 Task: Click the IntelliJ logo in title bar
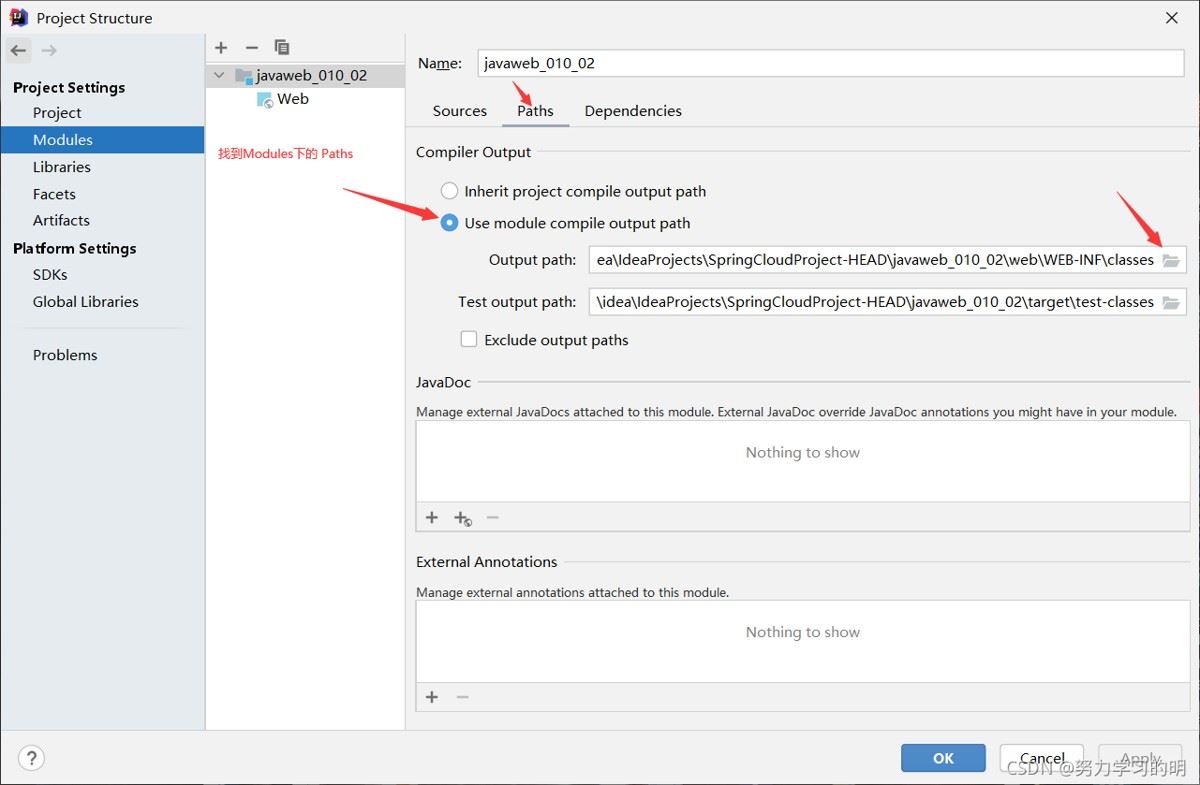18,17
